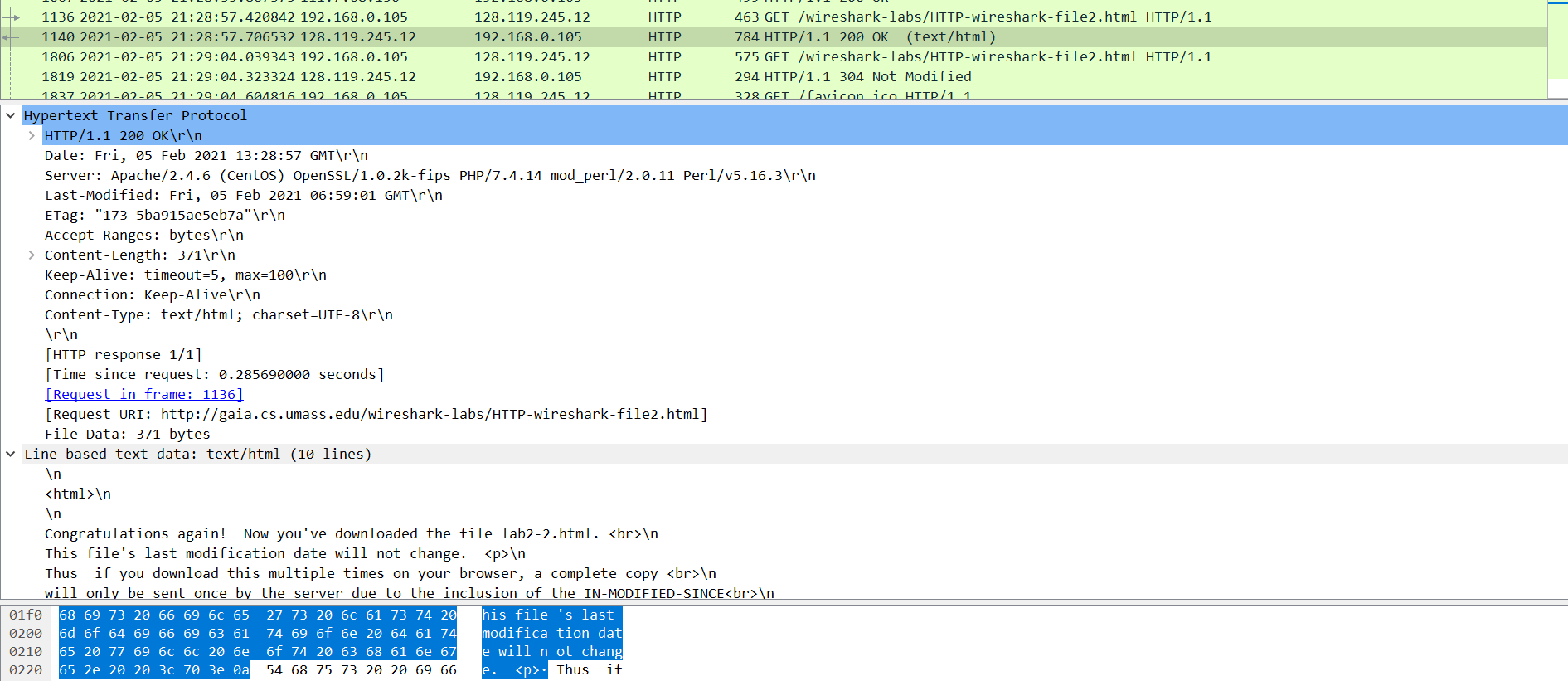Select the [HTTP response 1/1] line

[124, 354]
